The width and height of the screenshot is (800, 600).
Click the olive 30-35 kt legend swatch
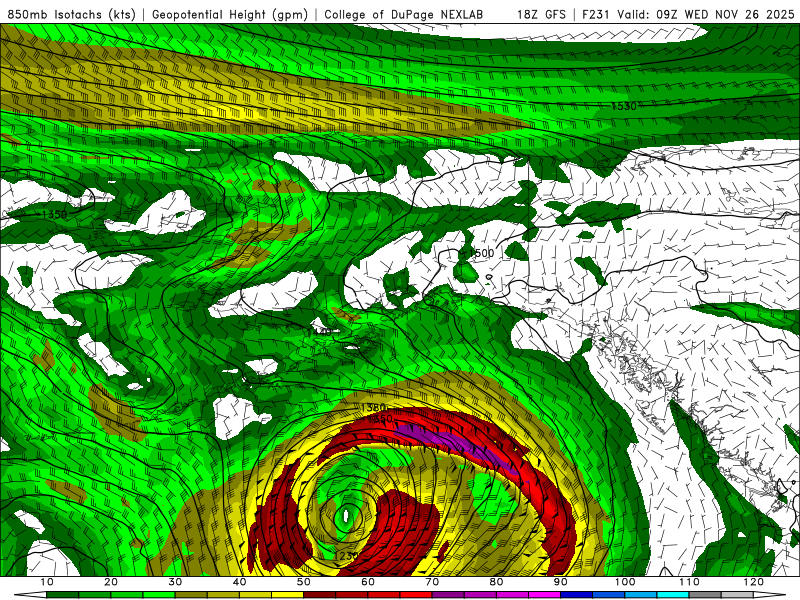191,595
